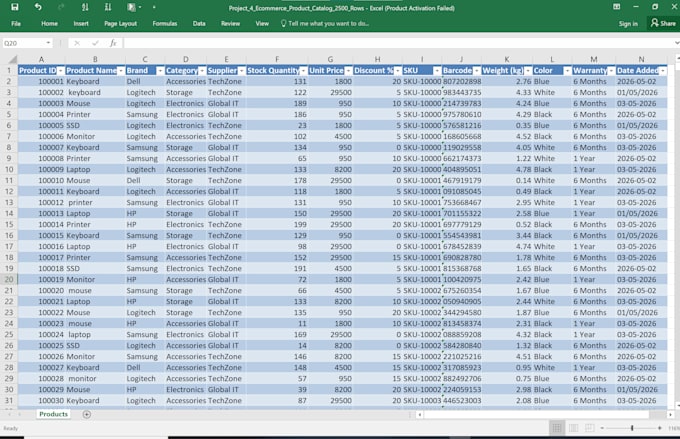Click Dell brand cell in row 28

[145, 367]
